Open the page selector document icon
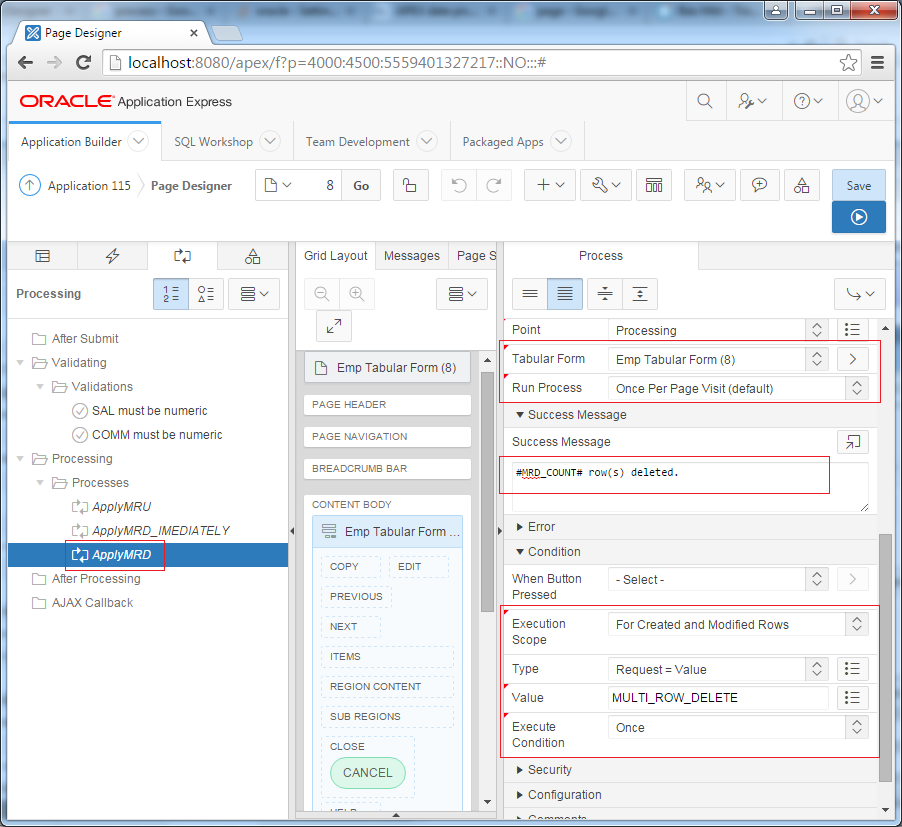The width and height of the screenshot is (902, 827). pos(278,185)
